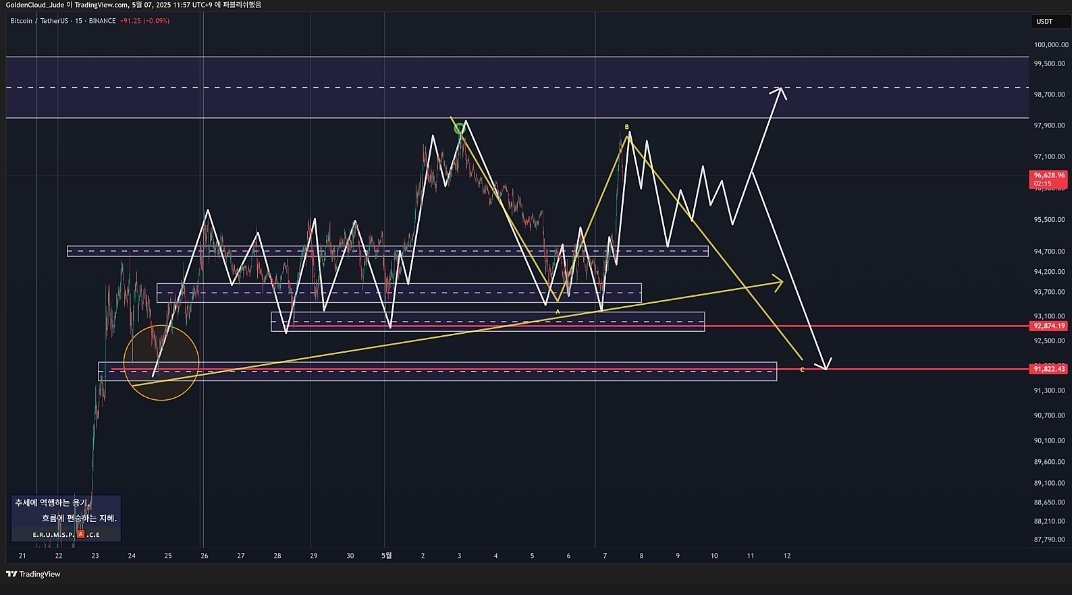The image size is (1072, 595).
Task: Click the date 21 on the time axis
Action: 23,556
